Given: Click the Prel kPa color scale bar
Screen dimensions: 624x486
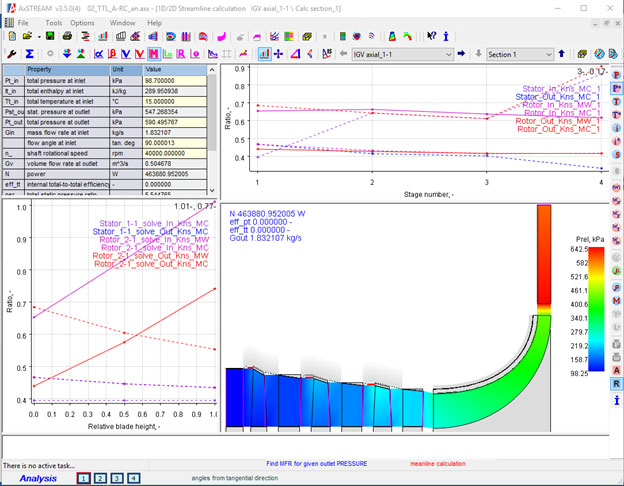Looking at the screenshot, I should tap(596, 309).
